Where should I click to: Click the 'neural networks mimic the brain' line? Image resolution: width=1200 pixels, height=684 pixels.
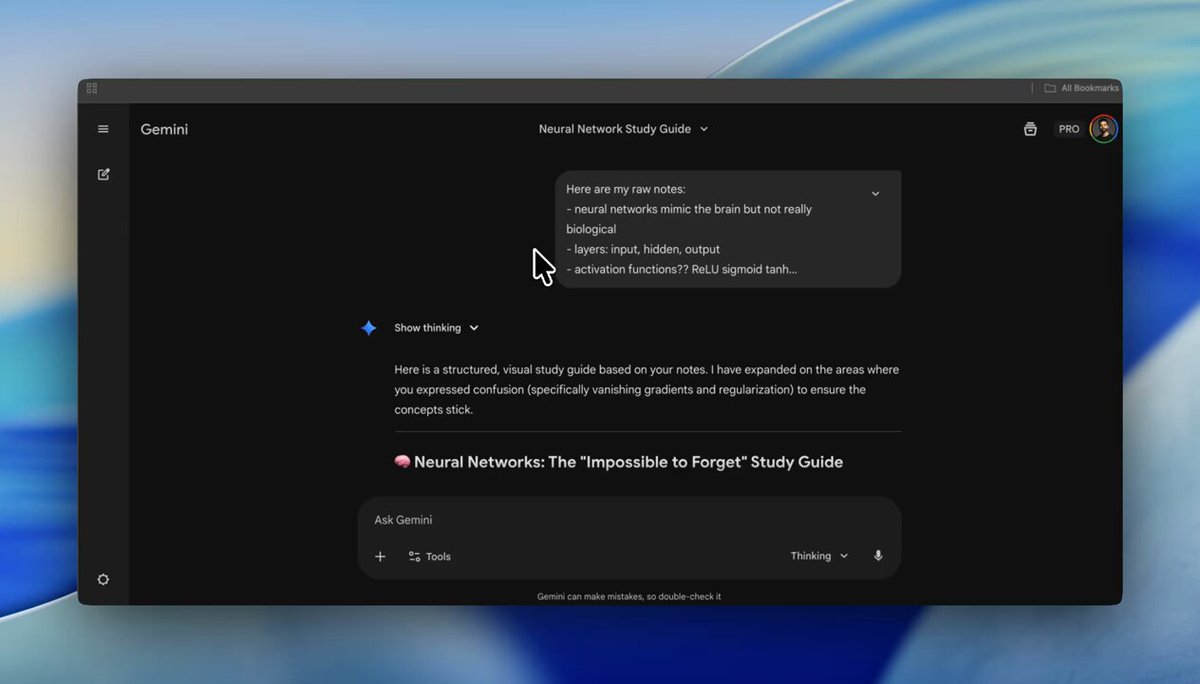pyautogui.click(x=689, y=219)
